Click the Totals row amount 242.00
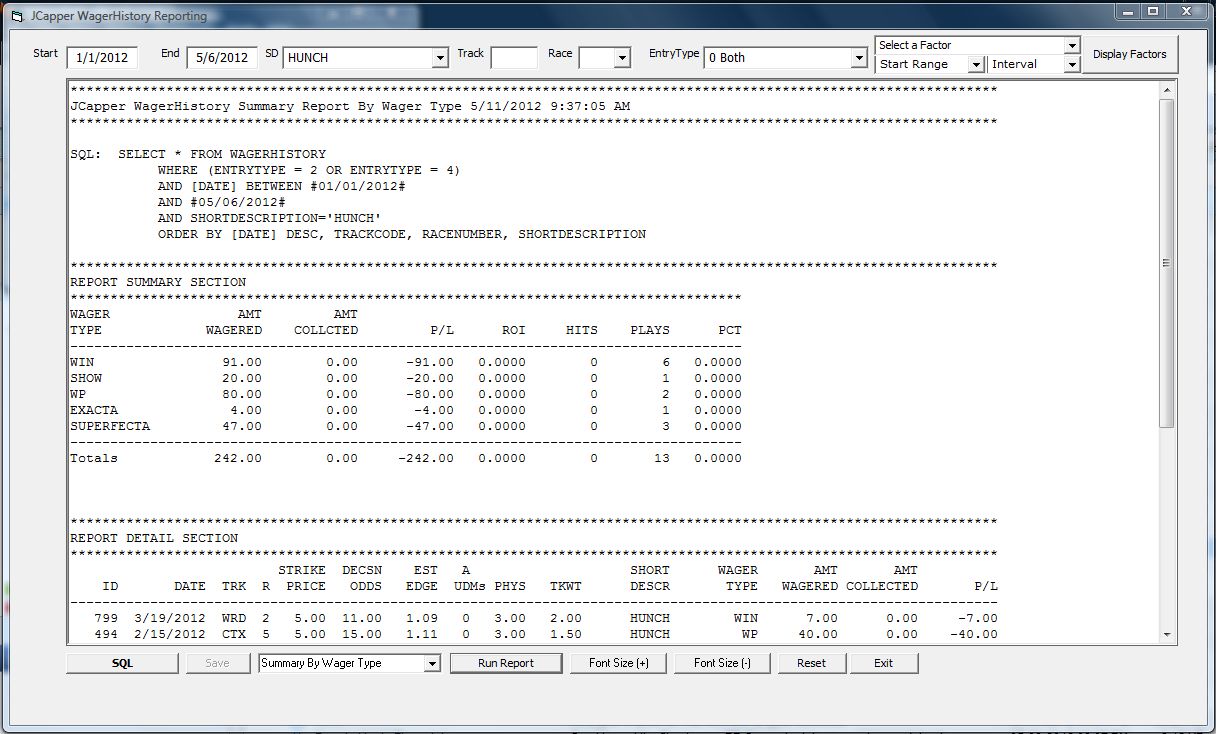The width and height of the screenshot is (1216, 734). 238,458
